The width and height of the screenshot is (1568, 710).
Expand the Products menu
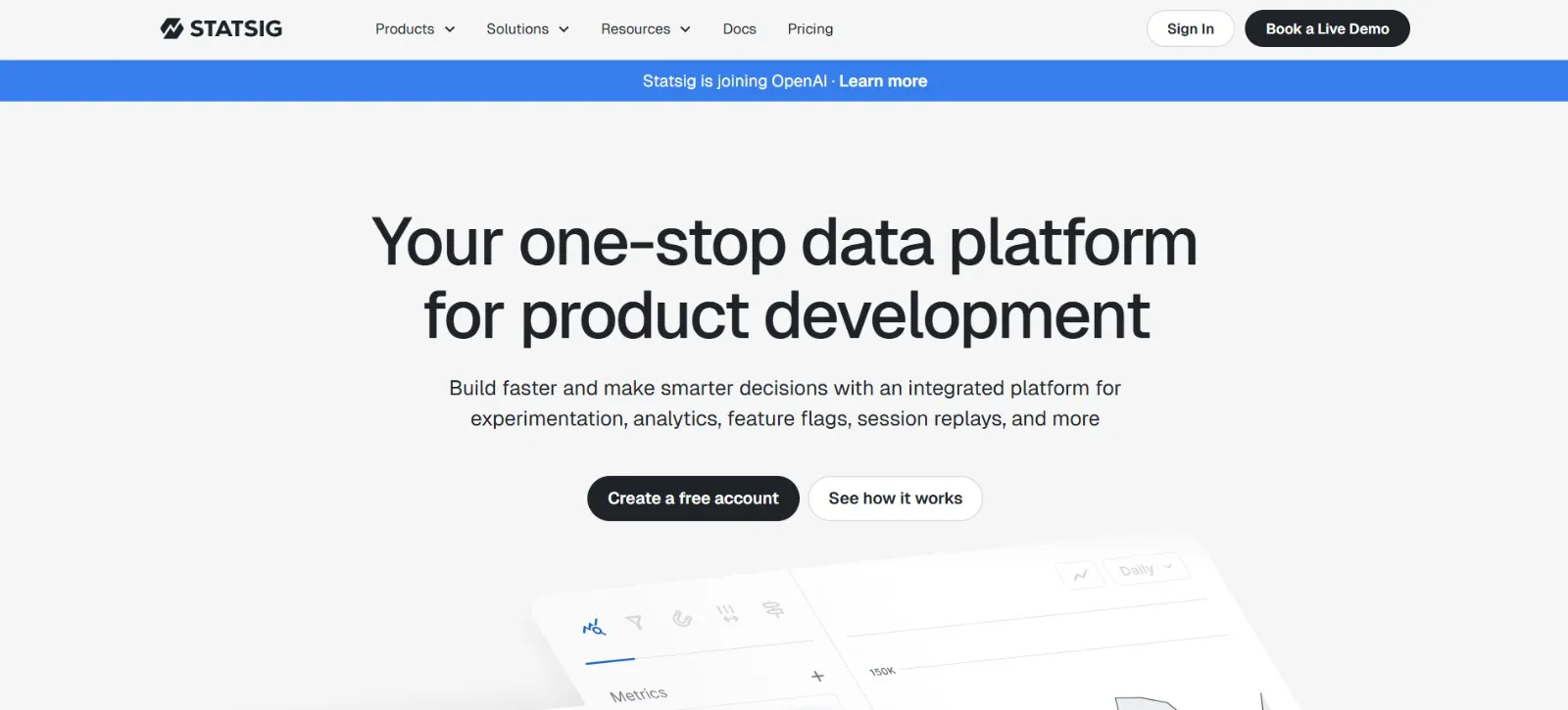(x=415, y=29)
